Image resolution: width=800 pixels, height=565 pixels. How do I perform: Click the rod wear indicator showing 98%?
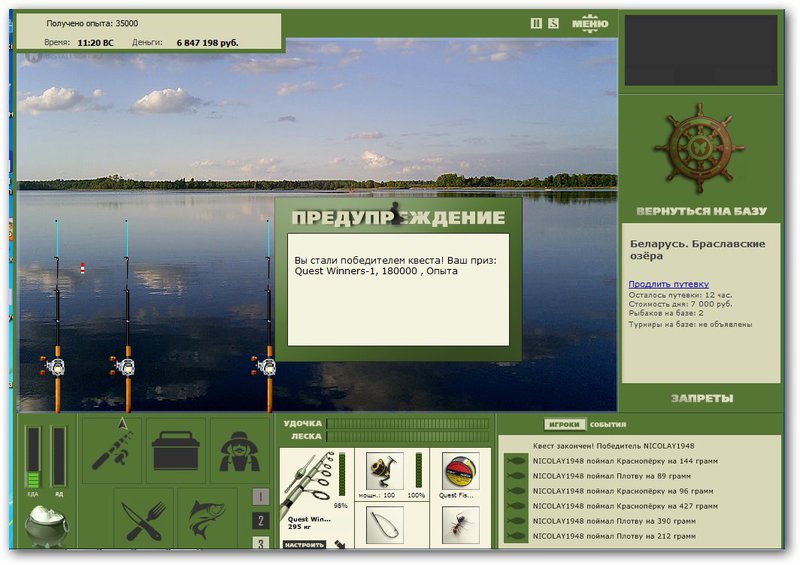tap(341, 475)
